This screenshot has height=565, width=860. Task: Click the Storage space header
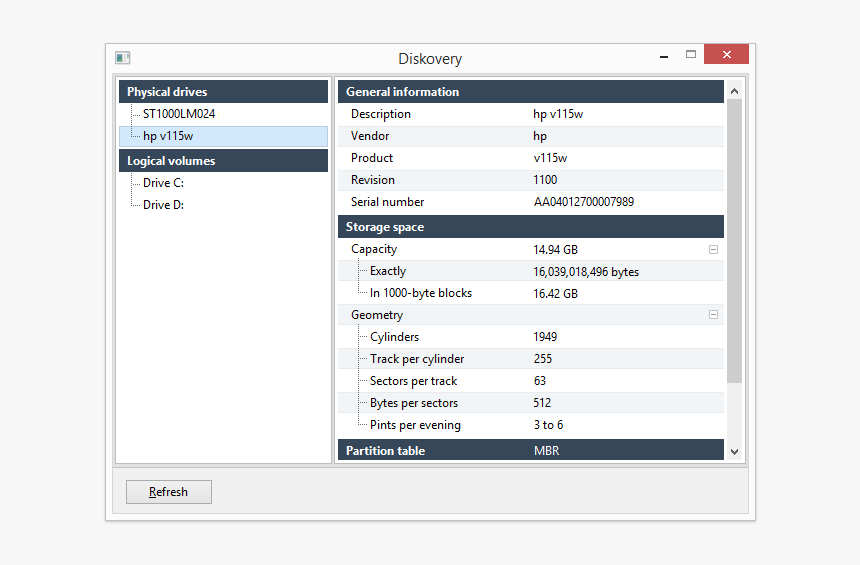click(x=530, y=227)
